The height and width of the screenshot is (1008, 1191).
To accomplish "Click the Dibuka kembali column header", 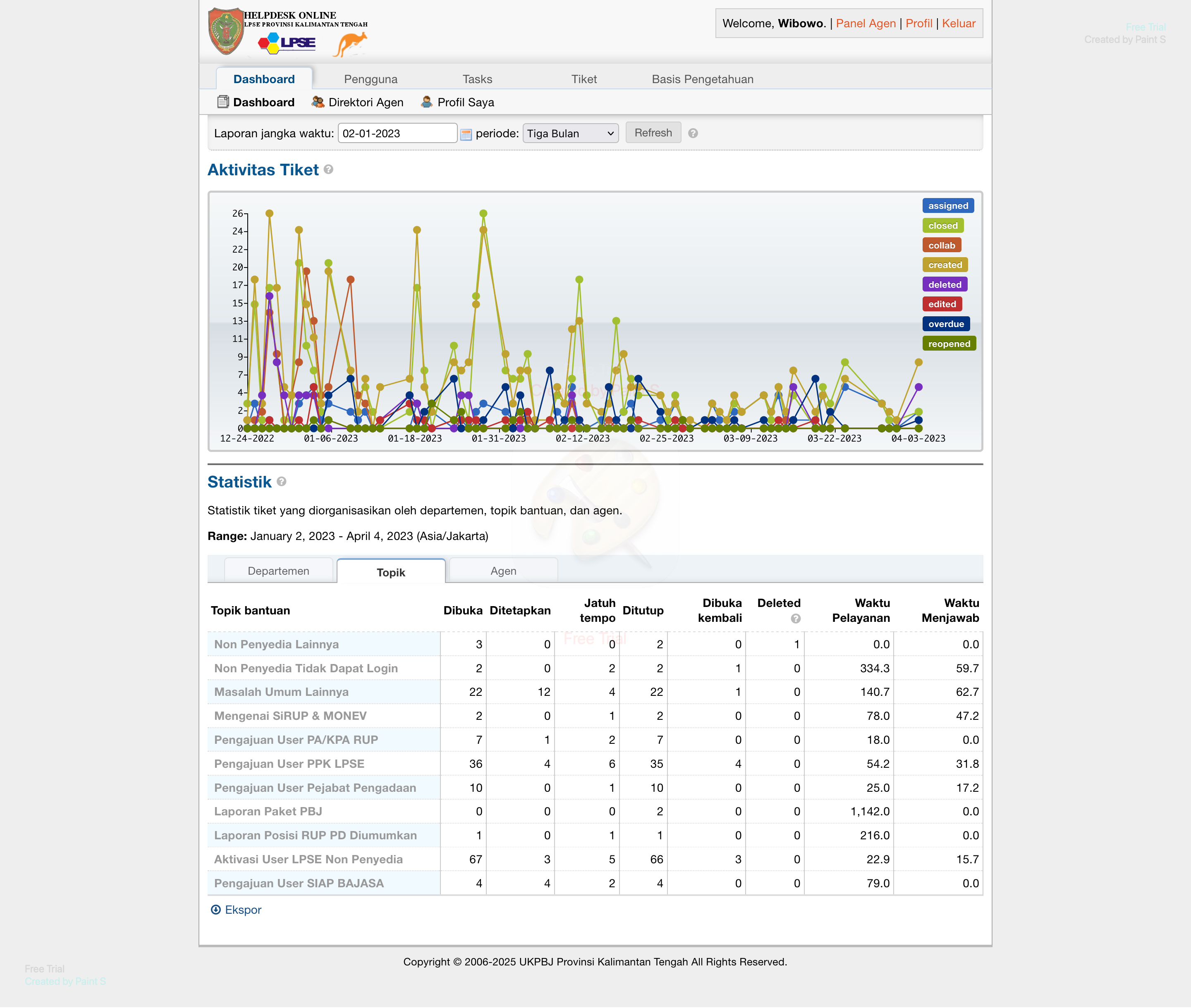I will tap(720, 610).
